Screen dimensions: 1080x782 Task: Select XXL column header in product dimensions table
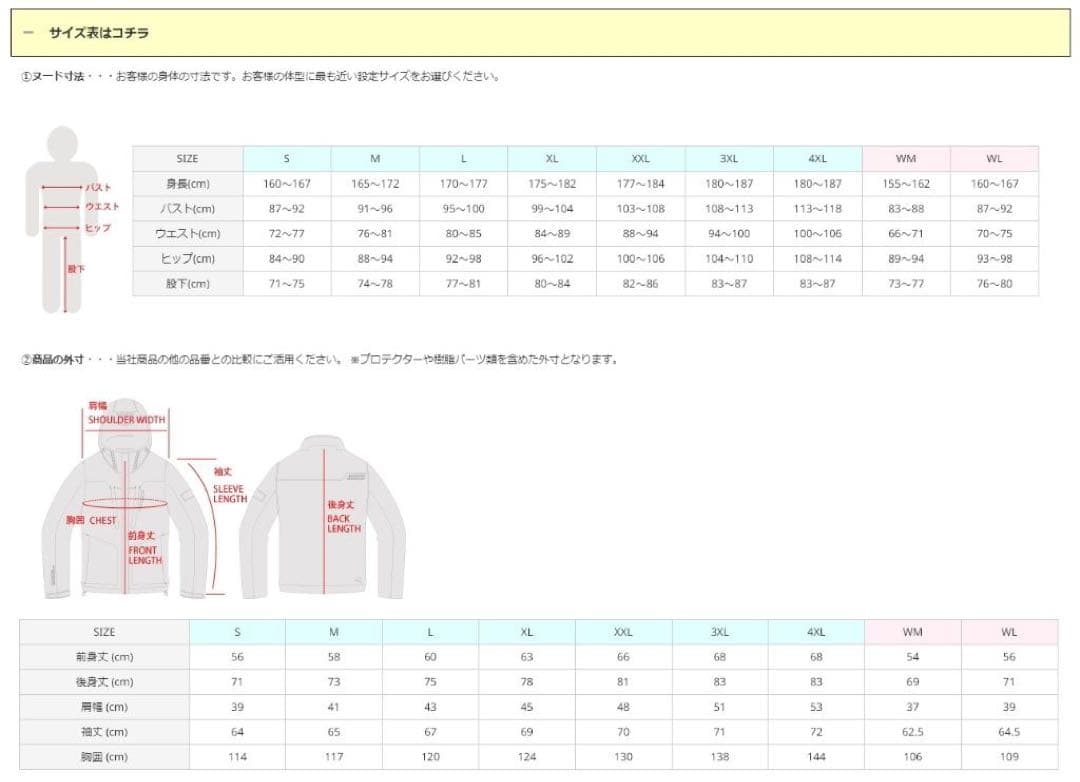pyautogui.click(x=623, y=632)
